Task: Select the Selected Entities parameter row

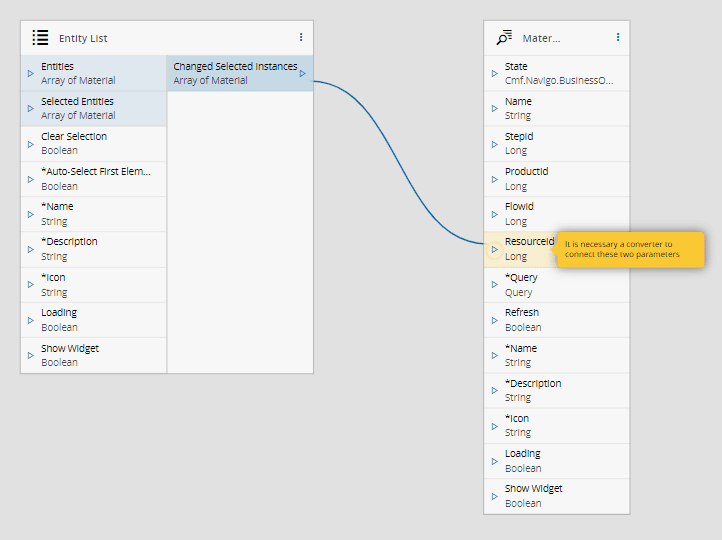Action: tap(93, 108)
